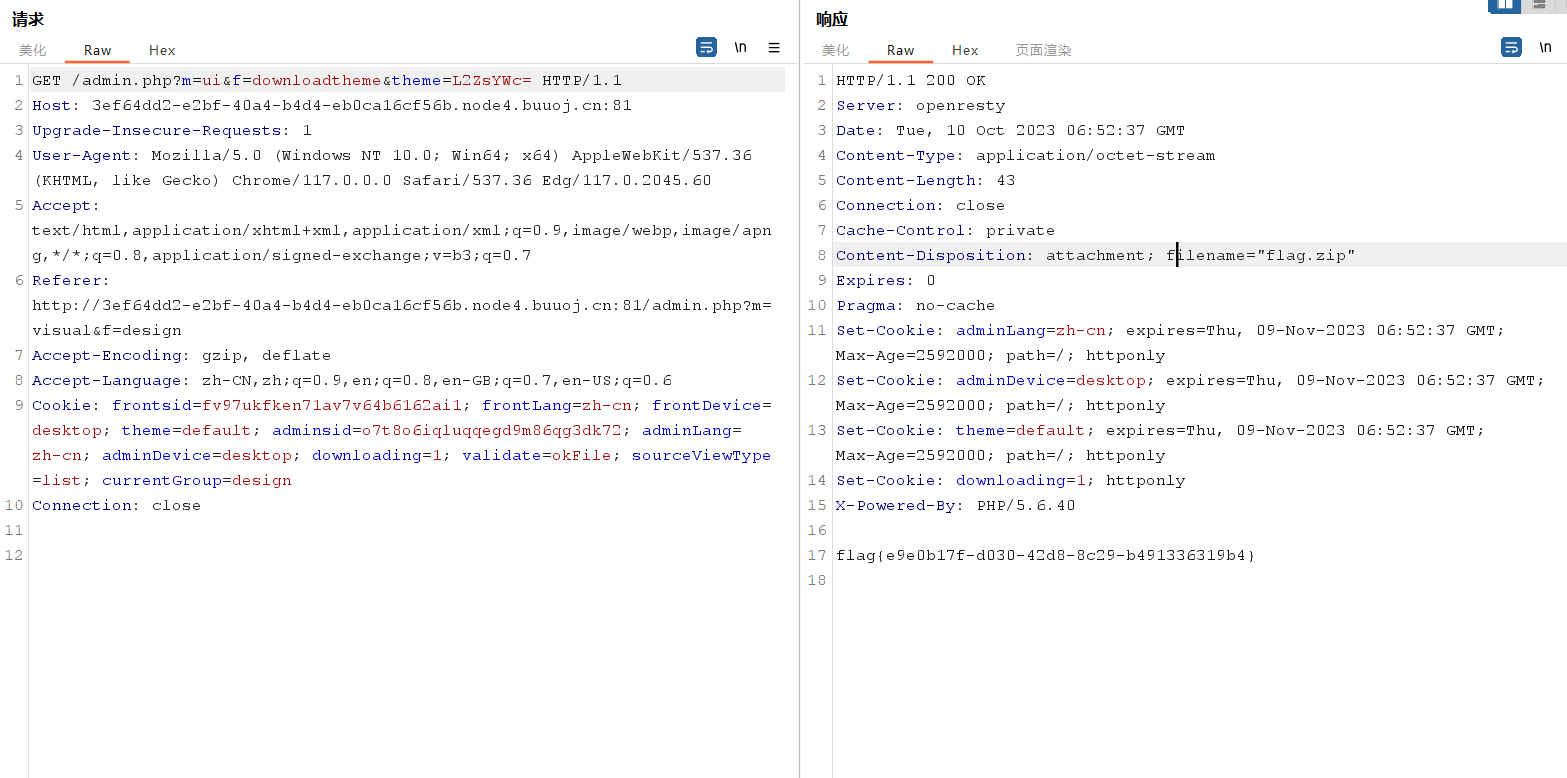1567x778 pixels.
Task: Click the flag{e9e0b17f...} response body text
Action: pos(1046,555)
